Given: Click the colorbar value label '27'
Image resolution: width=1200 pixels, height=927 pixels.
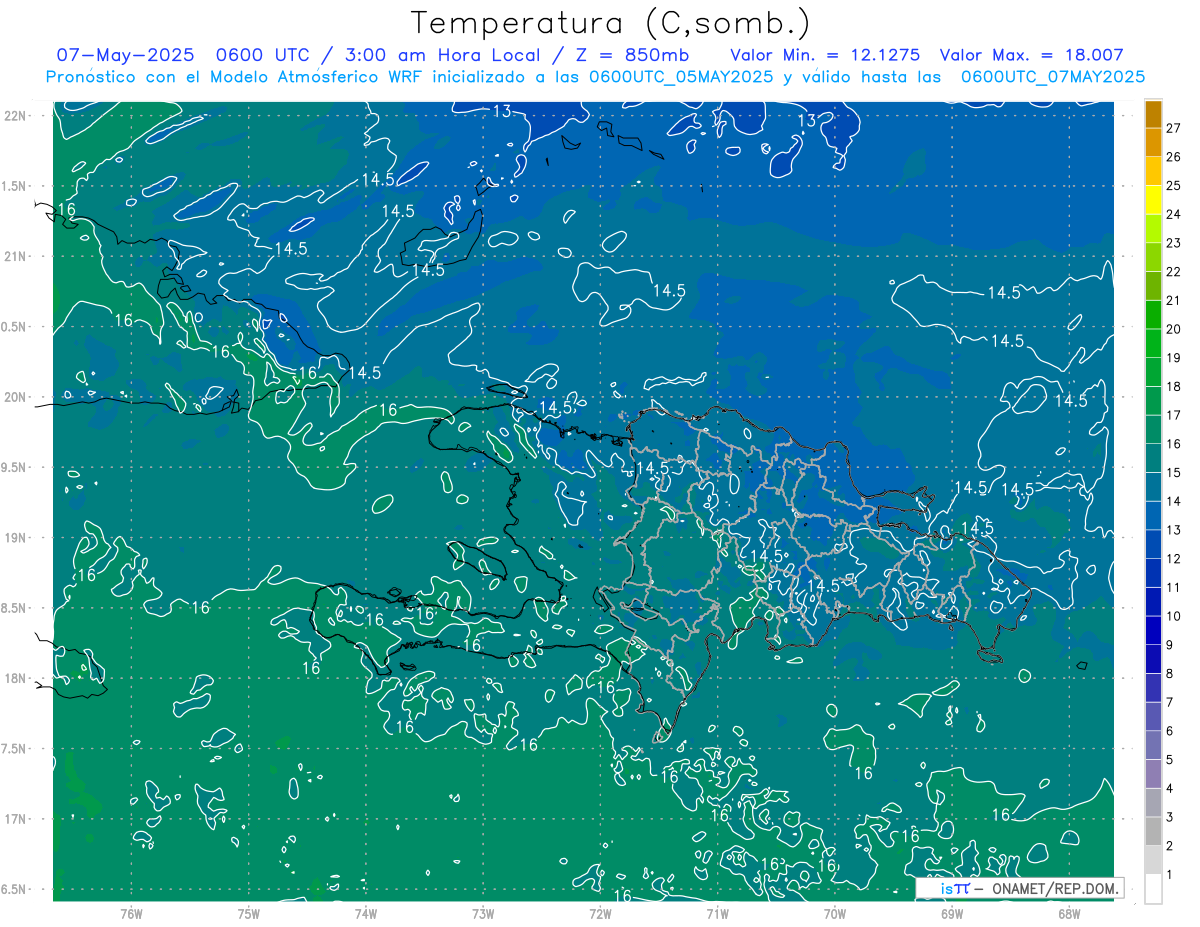Looking at the screenshot, I should (1173, 128).
